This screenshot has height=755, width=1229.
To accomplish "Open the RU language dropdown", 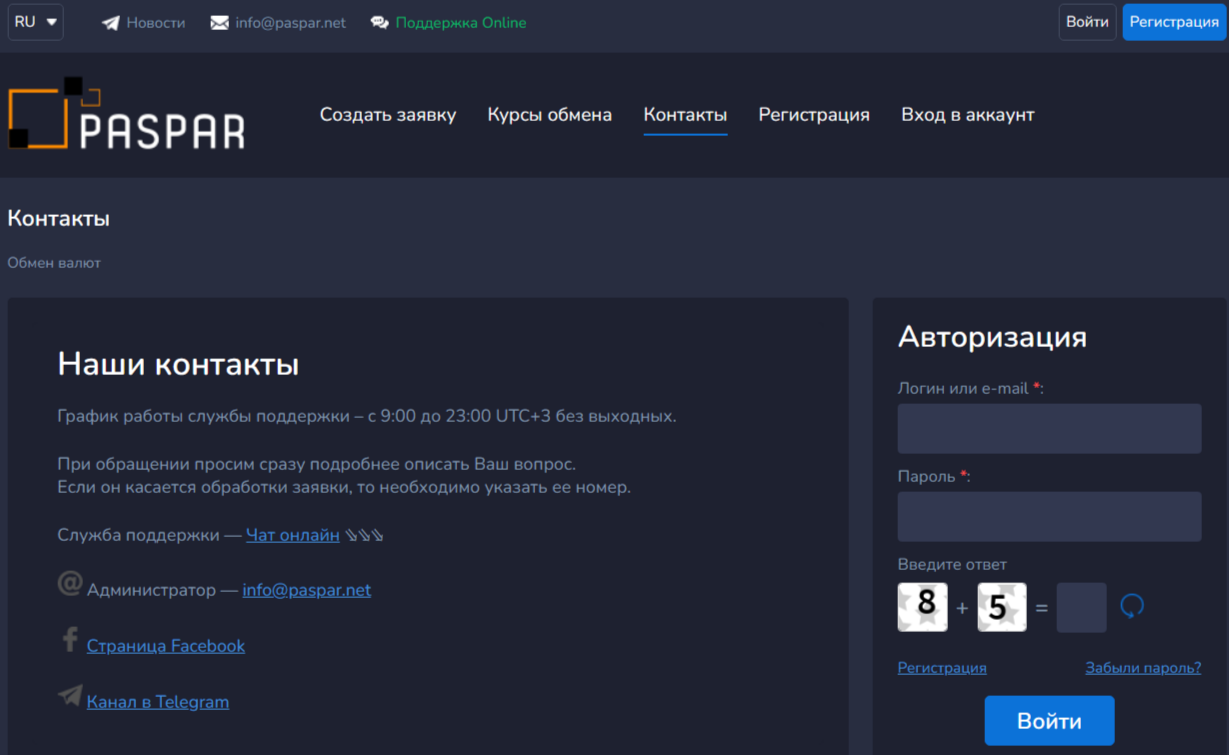I will coord(36,22).
